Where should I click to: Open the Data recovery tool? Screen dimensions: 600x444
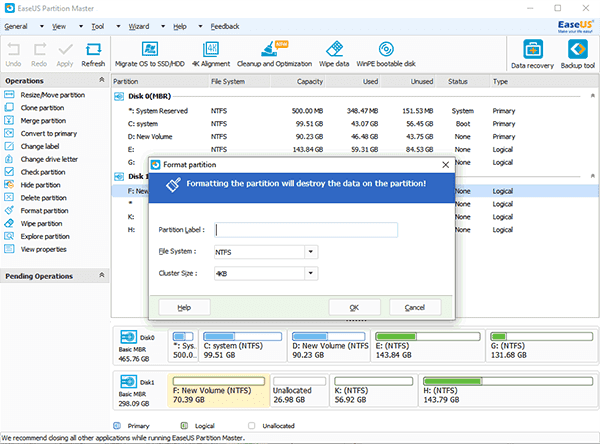(x=532, y=54)
